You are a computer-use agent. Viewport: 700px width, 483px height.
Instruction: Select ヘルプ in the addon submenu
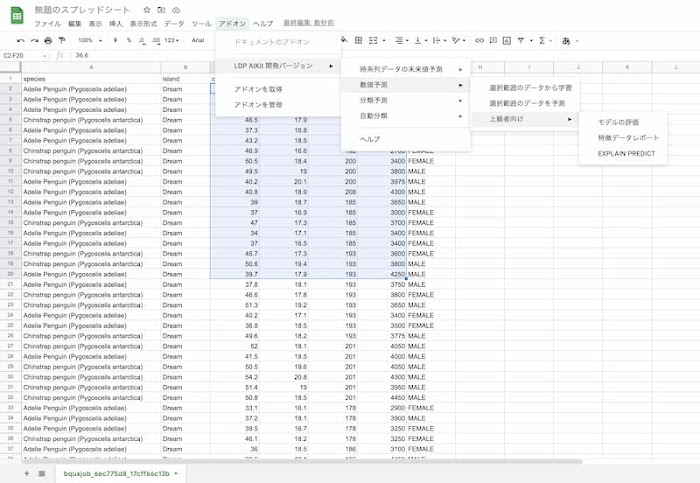[x=405, y=139]
